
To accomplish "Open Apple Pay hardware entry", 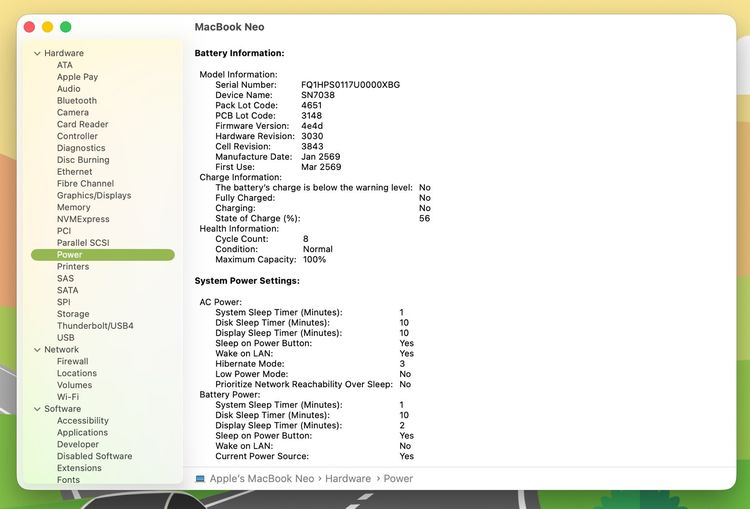I will click(x=77, y=77).
